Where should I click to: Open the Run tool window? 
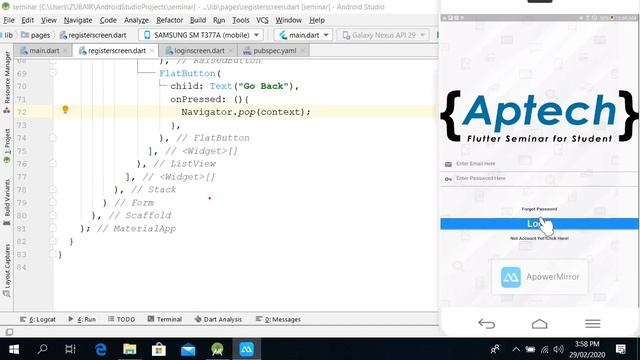[82, 319]
